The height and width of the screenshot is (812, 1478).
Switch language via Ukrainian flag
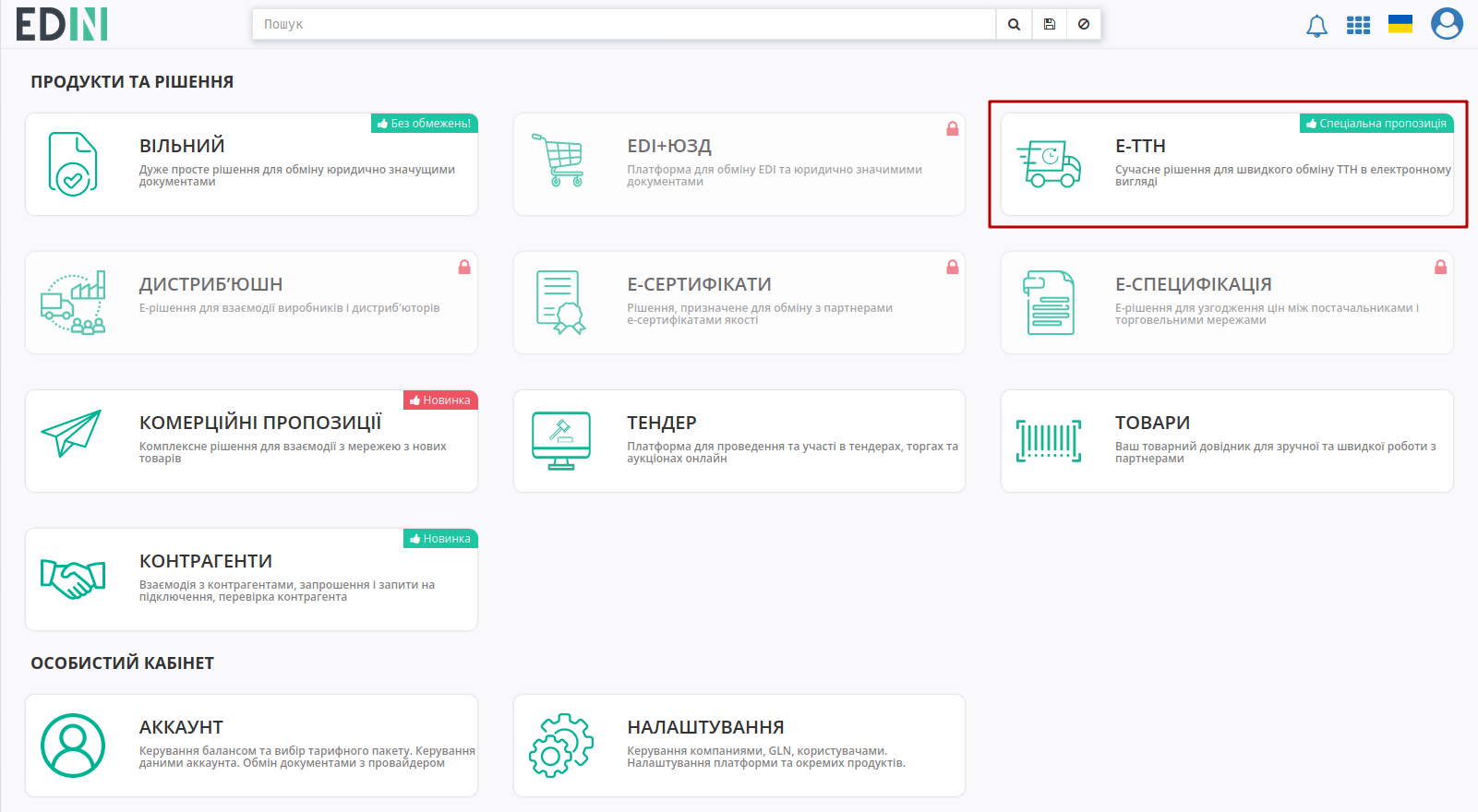coord(1400,24)
